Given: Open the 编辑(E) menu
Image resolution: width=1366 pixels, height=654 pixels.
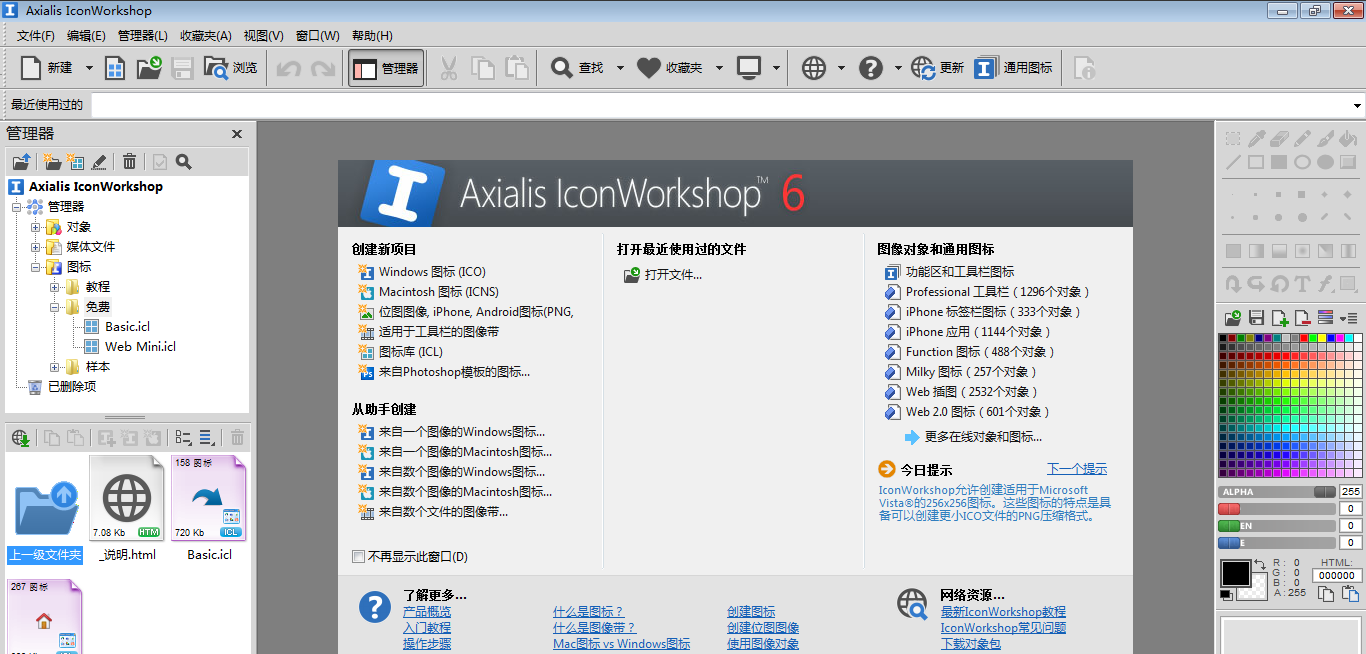Looking at the screenshot, I should click(86, 36).
